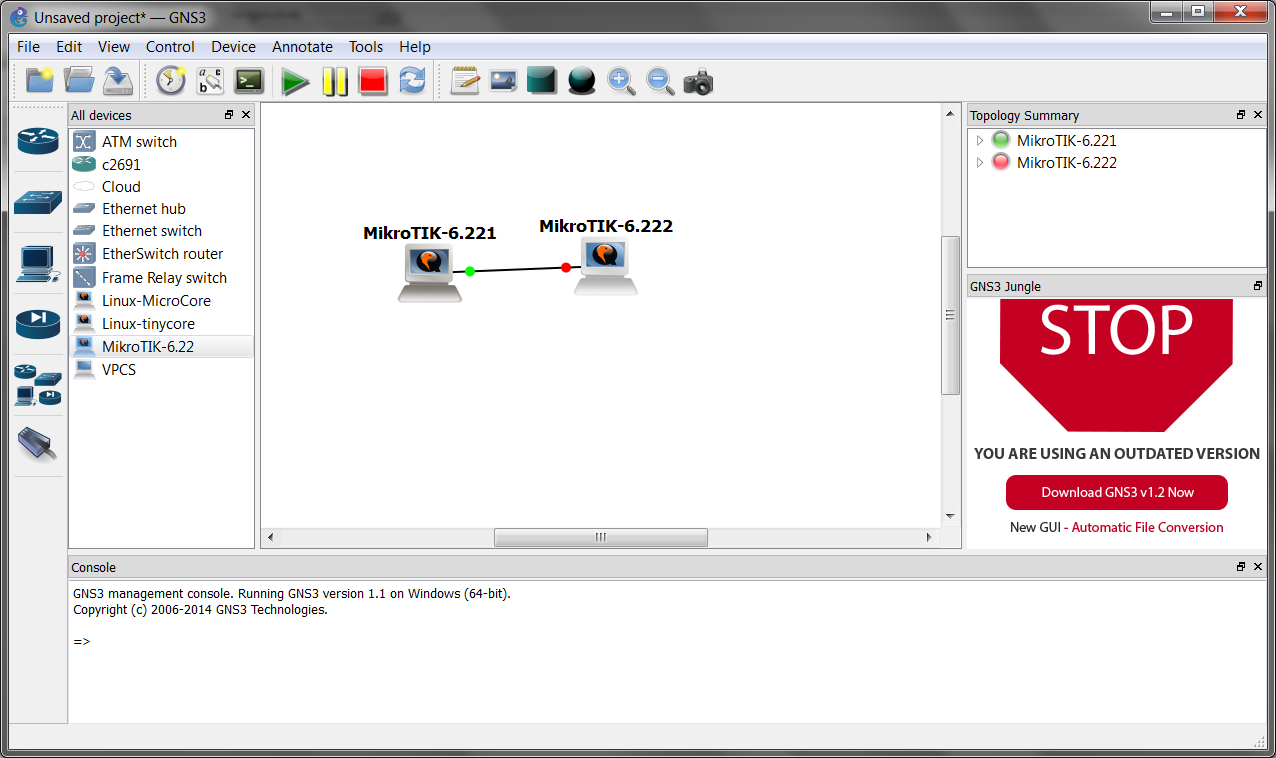Open the Device menu
The height and width of the screenshot is (758, 1276).
tap(233, 46)
